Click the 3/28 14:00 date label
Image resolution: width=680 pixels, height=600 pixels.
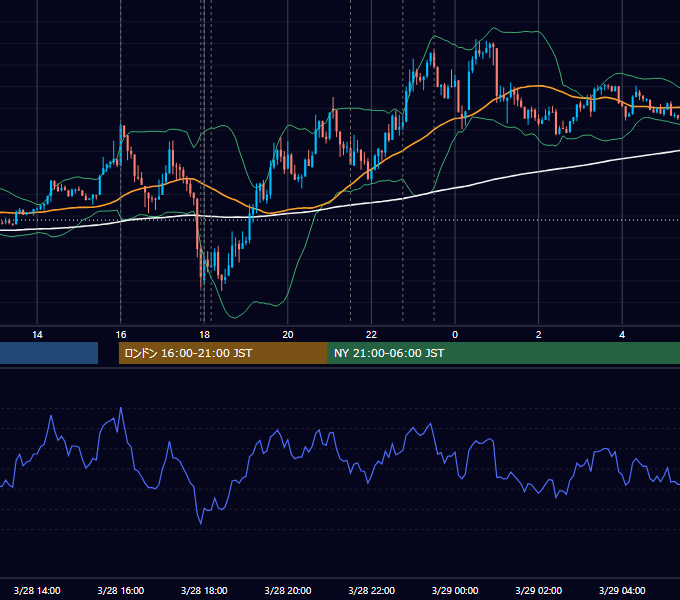coord(37,590)
